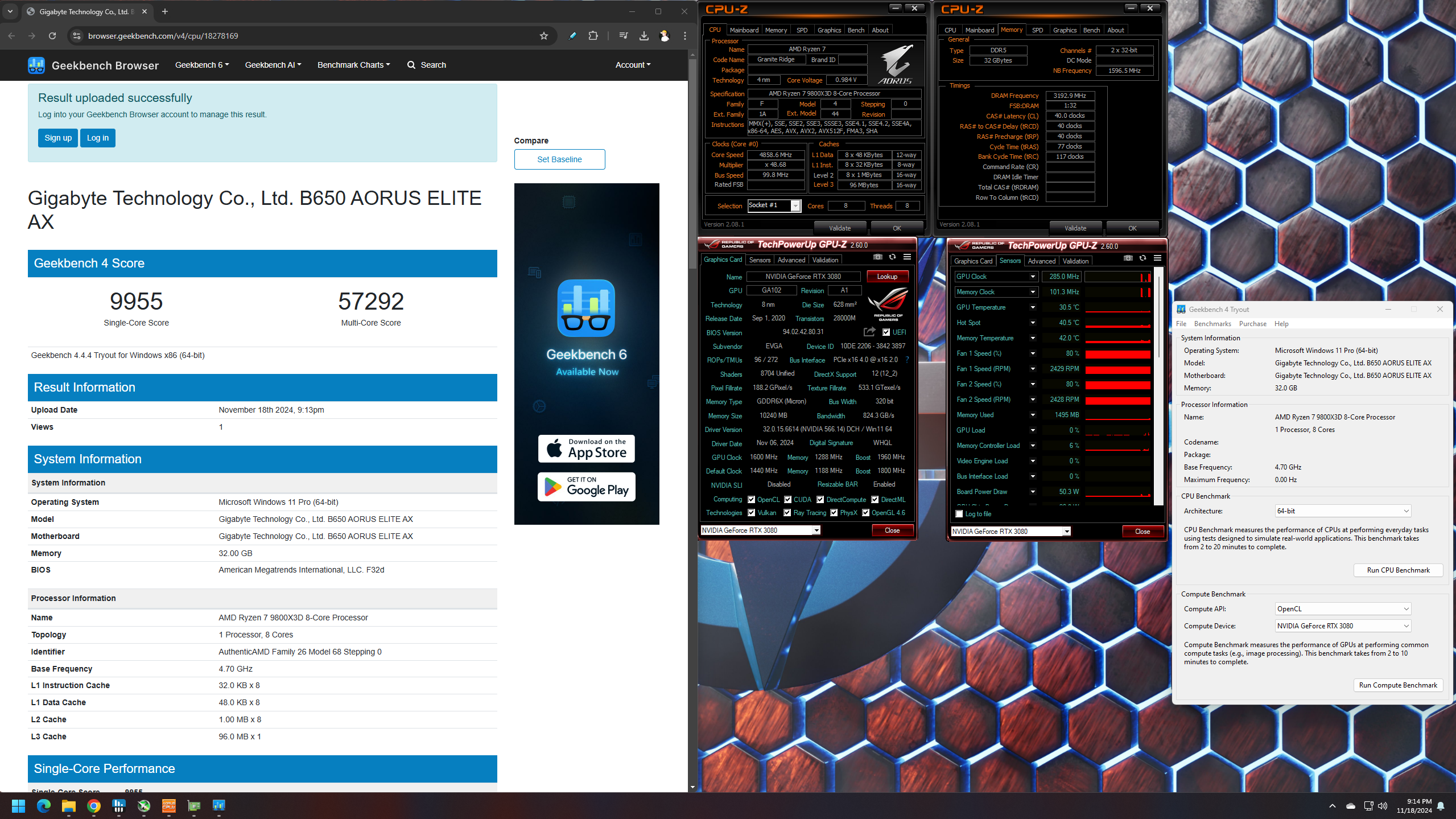This screenshot has width=1456, height=819.
Task: Take screenshot in left GPU-Z window
Action: 878,257
